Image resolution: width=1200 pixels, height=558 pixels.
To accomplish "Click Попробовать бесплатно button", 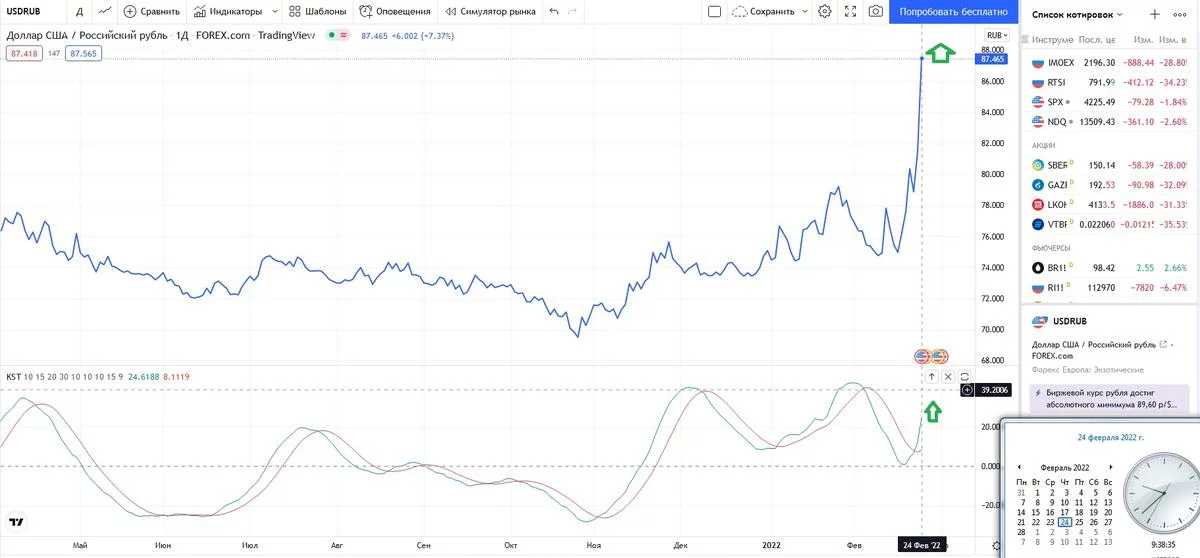I will (954, 12).
